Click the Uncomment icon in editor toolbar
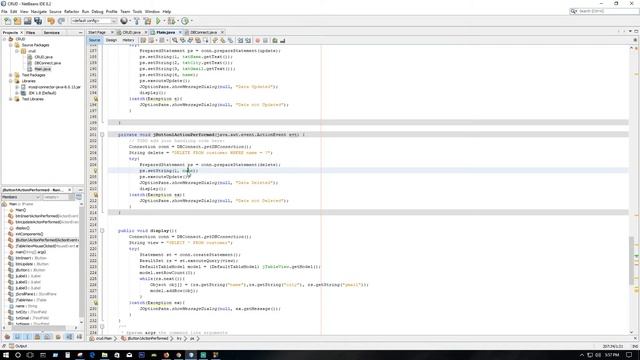The image size is (640, 360). pos(282,40)
